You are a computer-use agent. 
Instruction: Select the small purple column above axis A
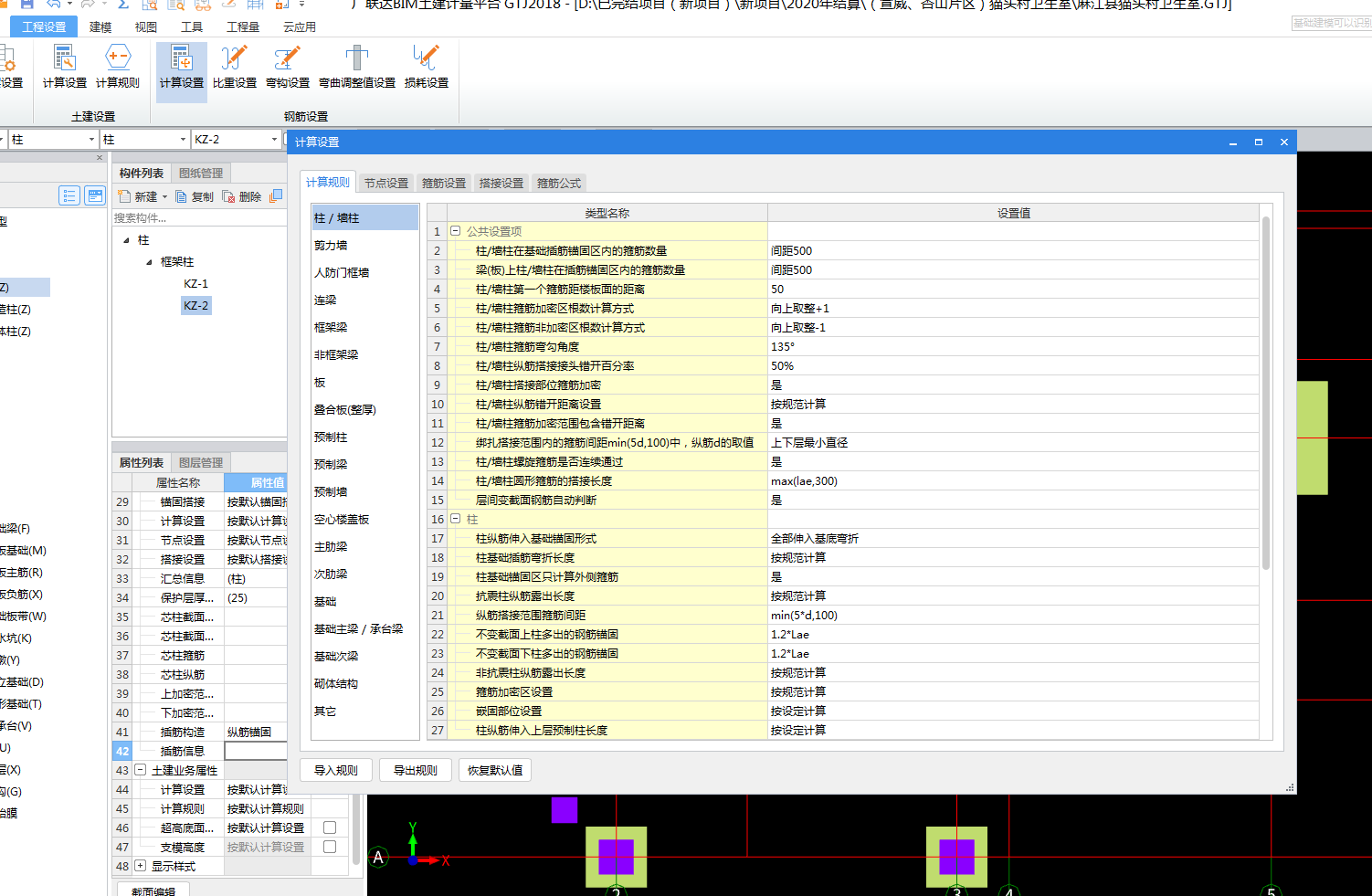(x=565, y=810)
